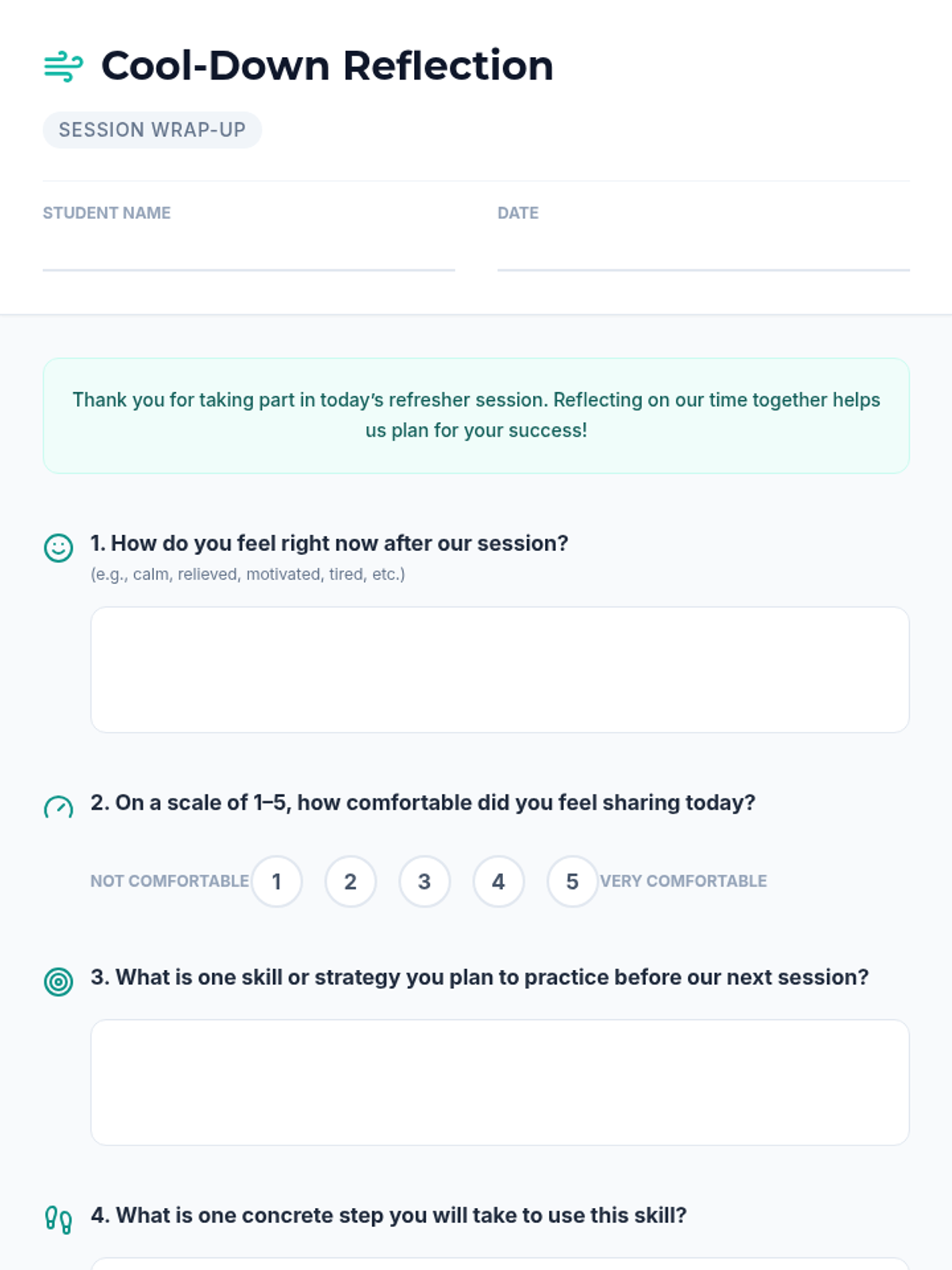
Task: Click the Very Comfortable scale label
Action: pyautogui.click(x=683, y=881)
